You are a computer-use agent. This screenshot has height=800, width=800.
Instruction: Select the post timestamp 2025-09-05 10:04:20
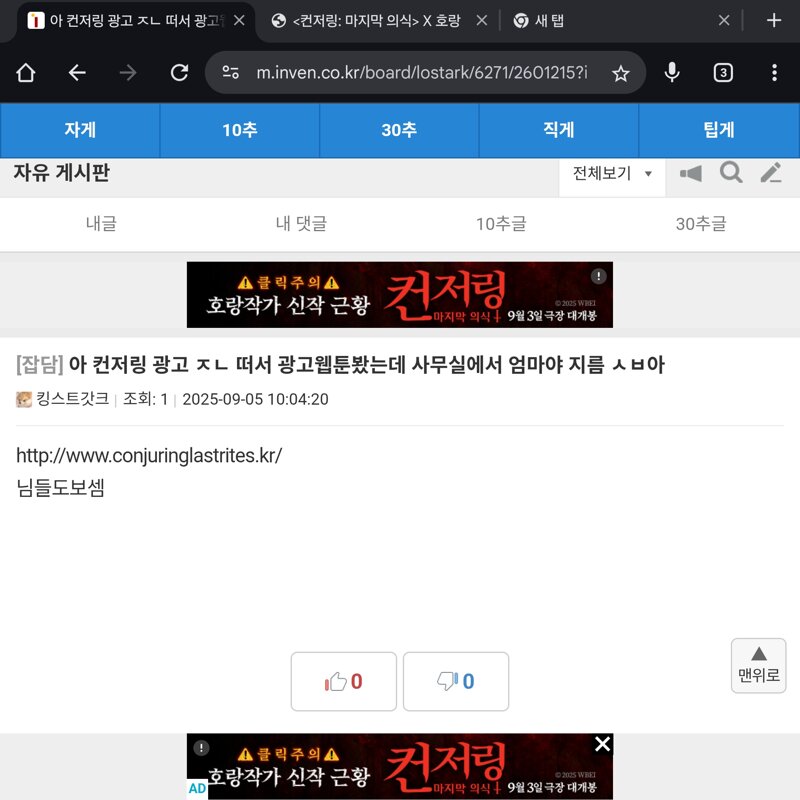[x=256, y=399]
